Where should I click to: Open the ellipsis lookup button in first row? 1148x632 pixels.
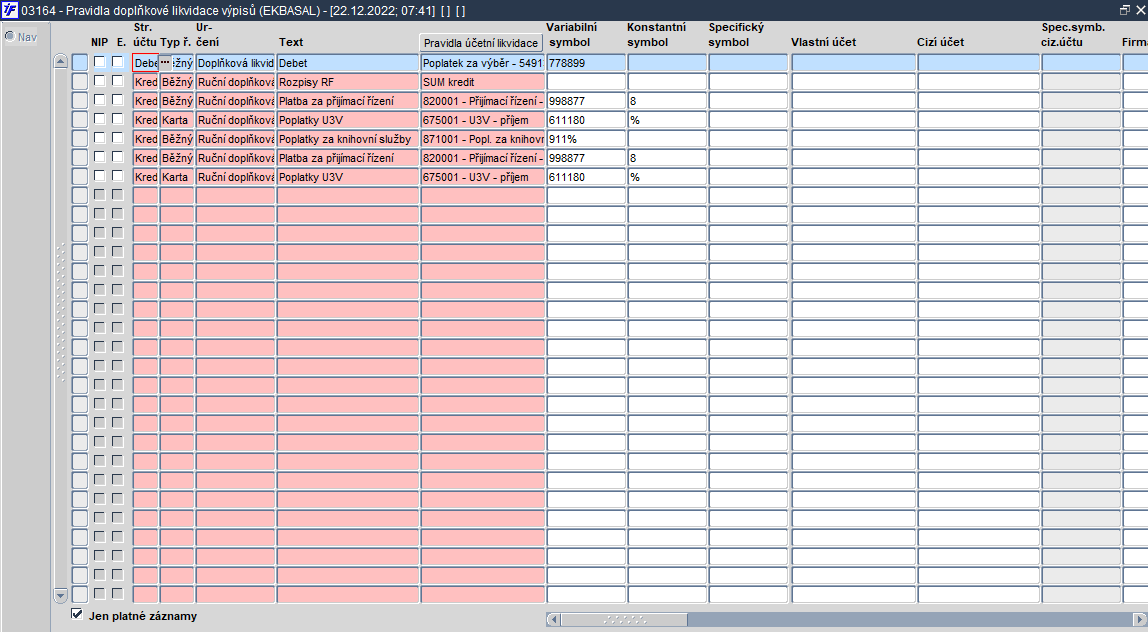pyautogui.click(x=165, y=63)
